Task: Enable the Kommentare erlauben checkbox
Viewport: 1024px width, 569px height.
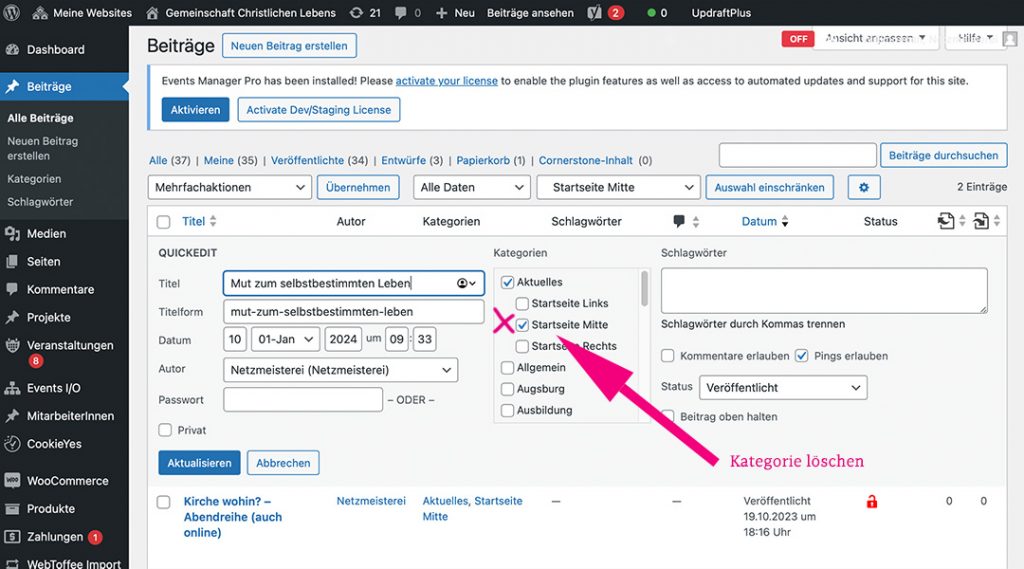Action: [x=668, y=356]
